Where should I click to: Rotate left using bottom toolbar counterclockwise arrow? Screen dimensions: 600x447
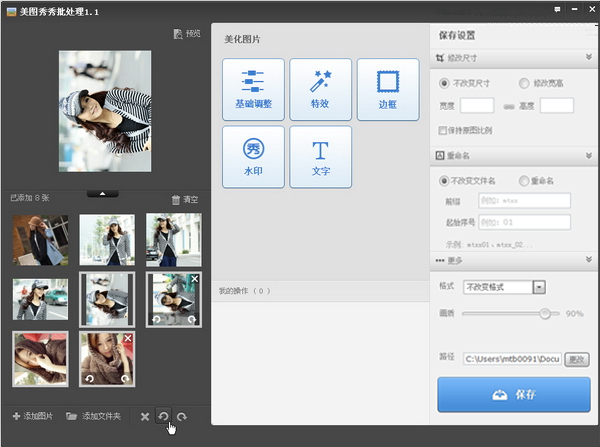tap(163, 416)
